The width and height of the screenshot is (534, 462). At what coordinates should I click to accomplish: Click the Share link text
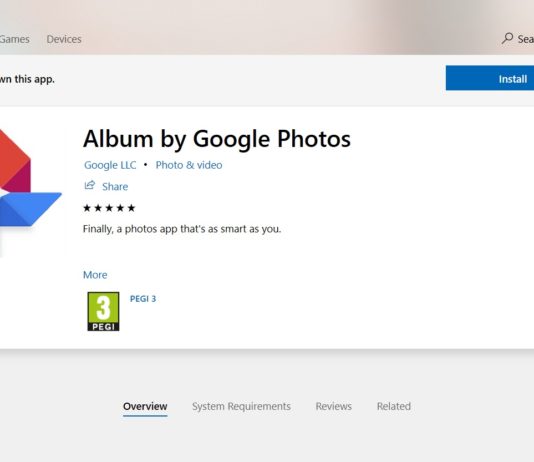click(x=115, y=187)
